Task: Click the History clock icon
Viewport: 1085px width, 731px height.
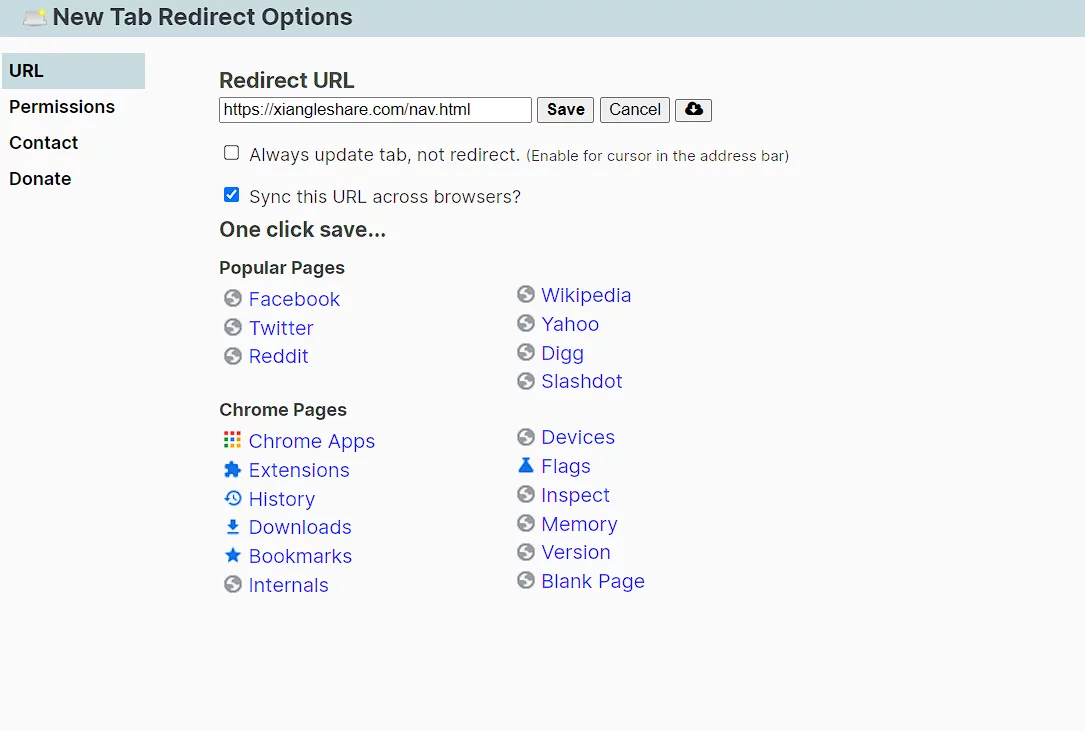Action: (232, 498)
